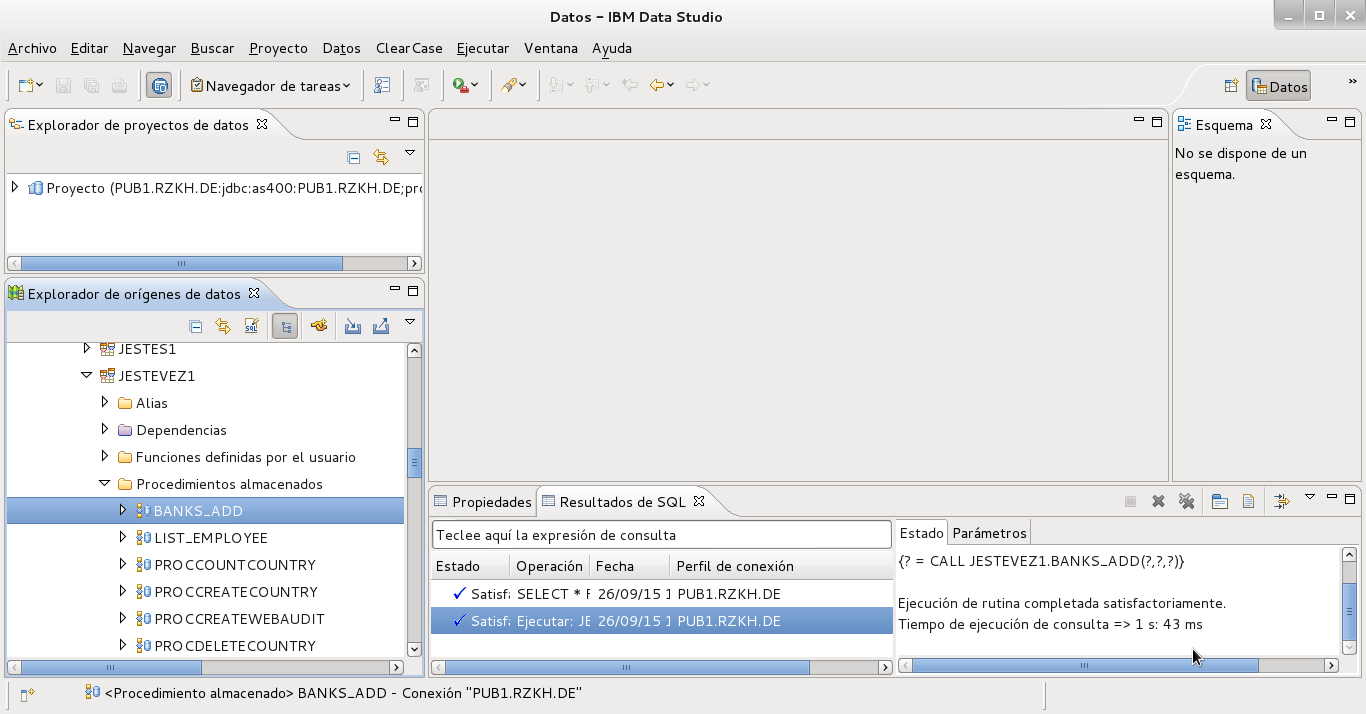Click the filters arrows icon in SQL results
The width and height of the screenshot is (1366, 714).
[1282, 502]
